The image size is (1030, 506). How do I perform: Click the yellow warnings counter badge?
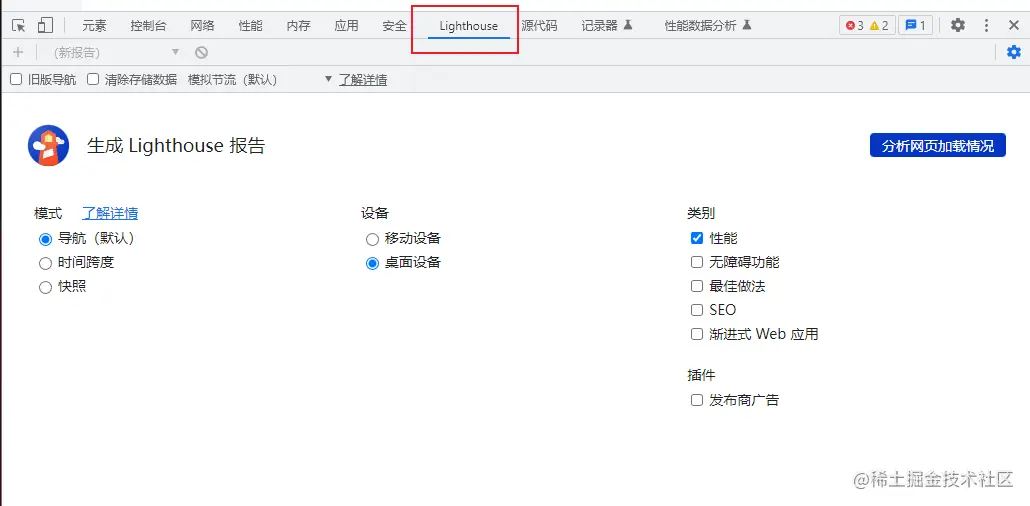coord(879,26)
